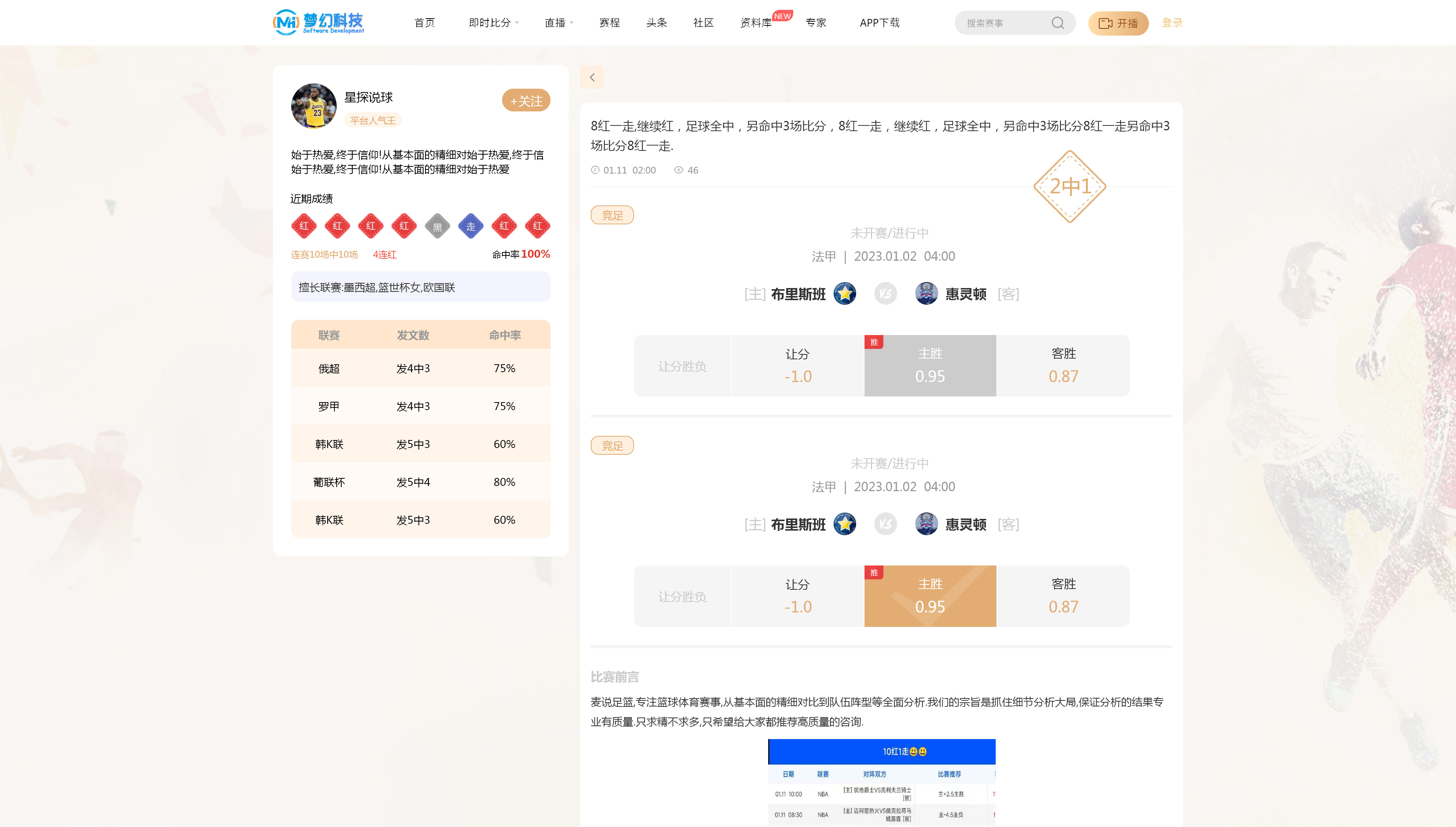Click 80% hit rate cell
This screenshot has height=827, width=1456.
(504, 482)
